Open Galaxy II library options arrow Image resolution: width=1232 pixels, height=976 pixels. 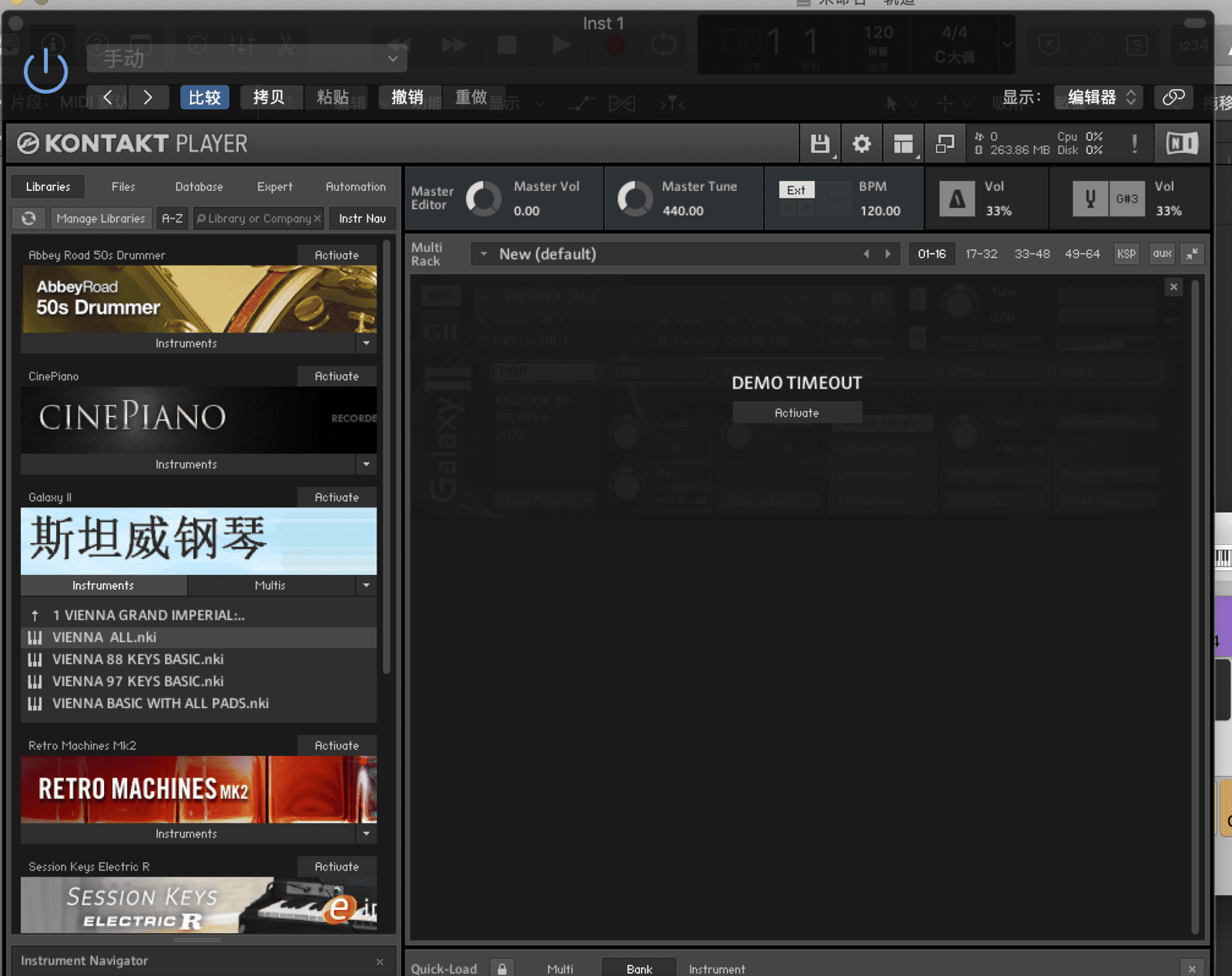pyautogui.click(x=367, y=586)
